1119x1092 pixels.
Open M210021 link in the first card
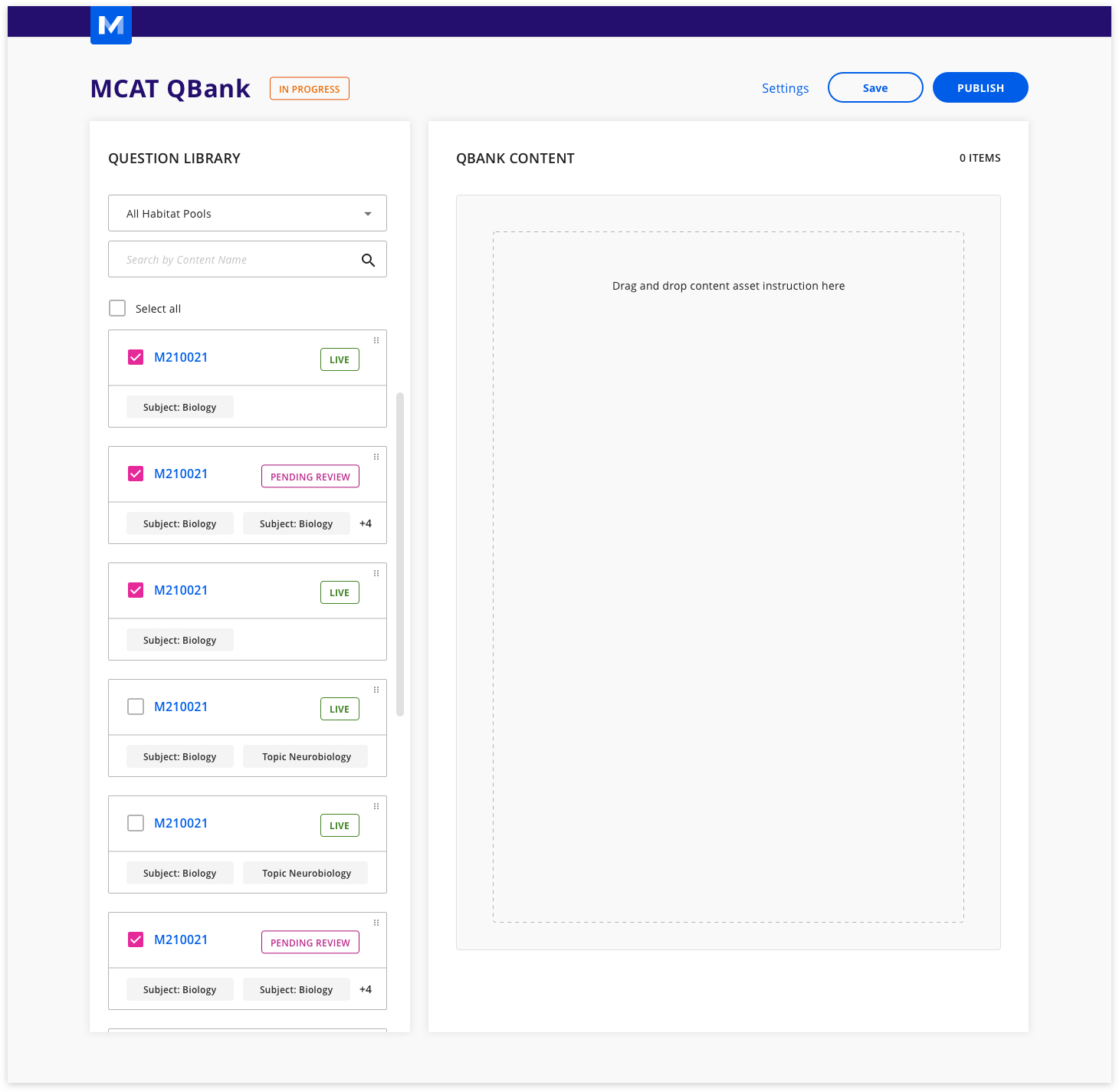pos(181,357)
